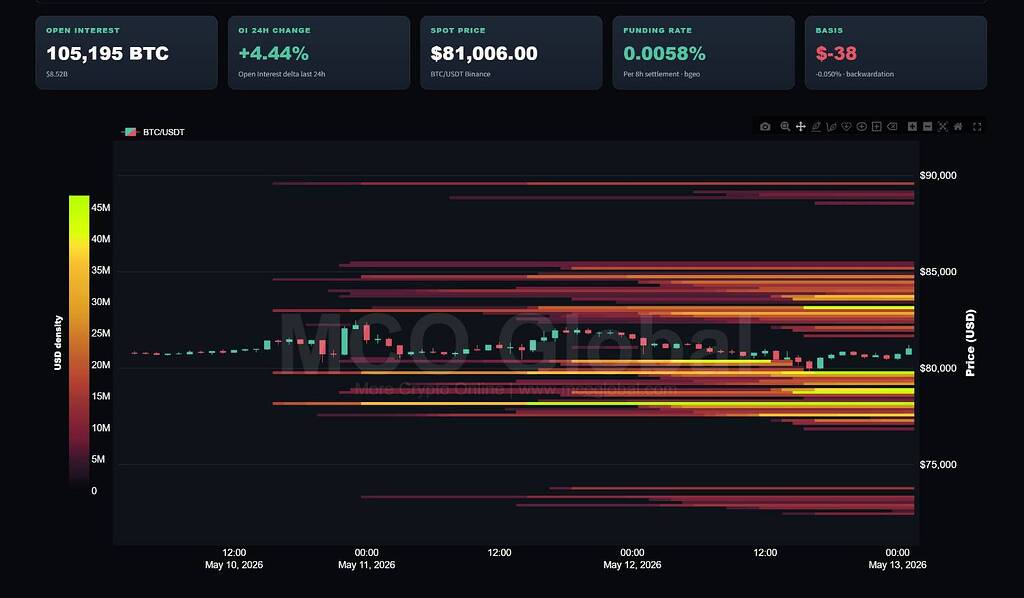Toggle BTC/USDT trace in the legend
The image size is (1024, 598).
(153, 132)
